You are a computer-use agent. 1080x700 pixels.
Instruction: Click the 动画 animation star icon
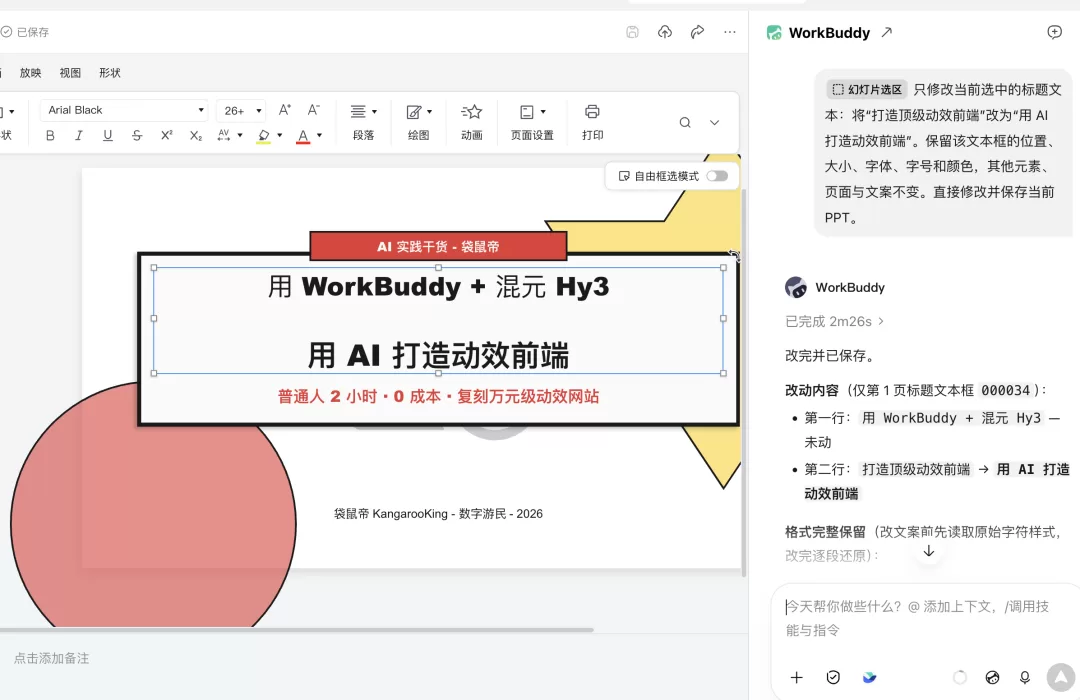point(471,112)
